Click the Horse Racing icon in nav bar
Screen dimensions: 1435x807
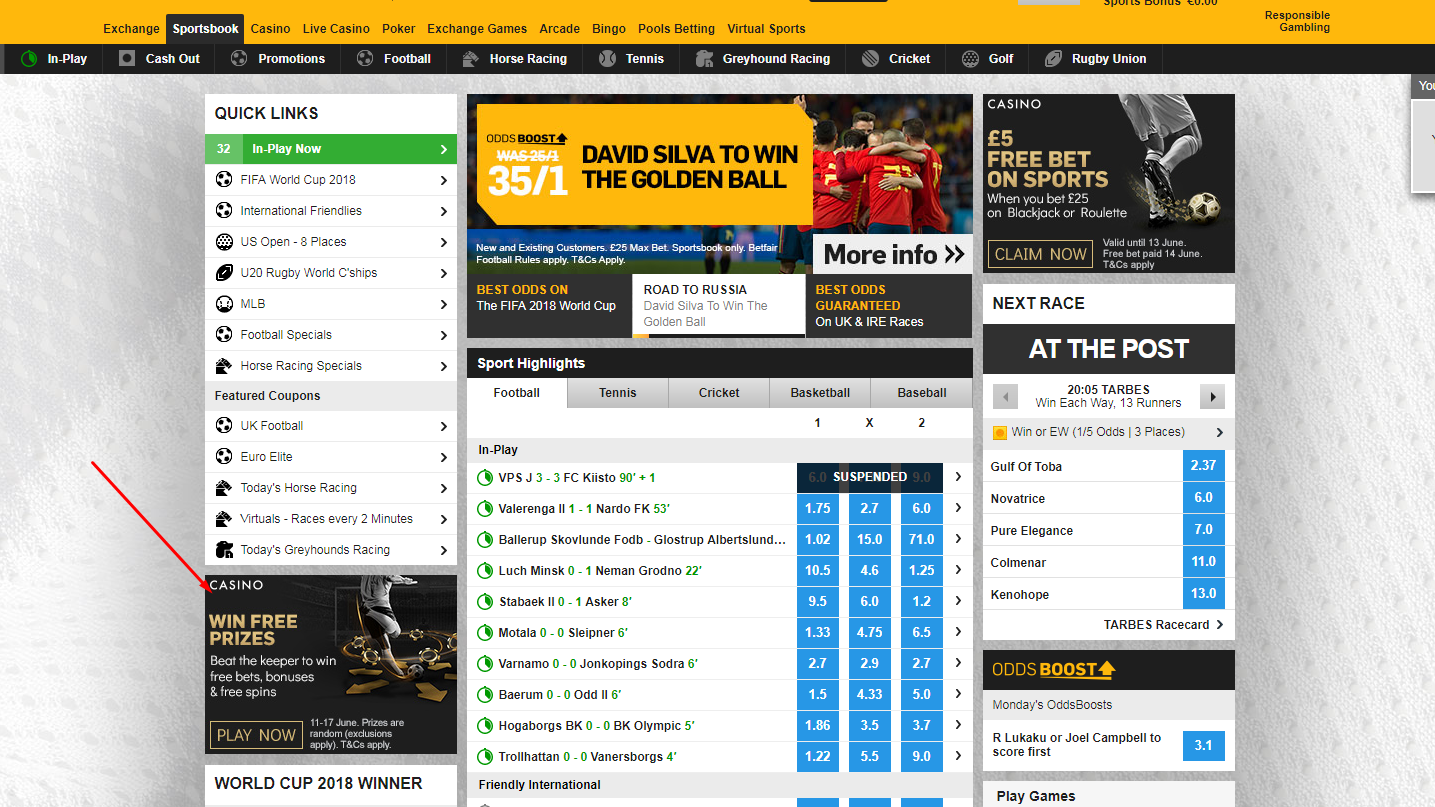click(x=470, y=59)
